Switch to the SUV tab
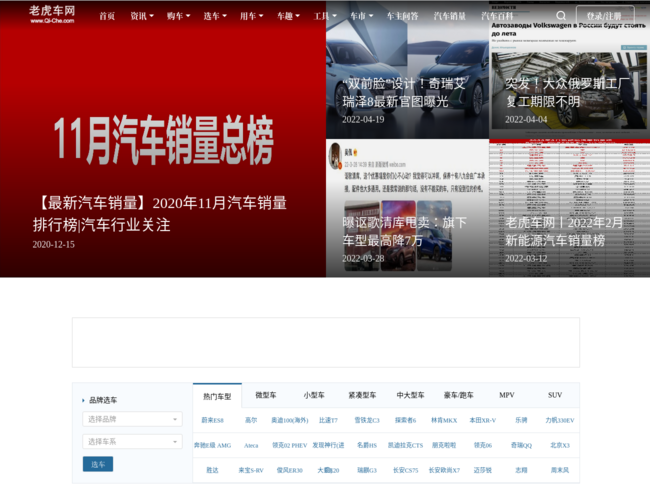Screen dimensions: 650x500 555,395
